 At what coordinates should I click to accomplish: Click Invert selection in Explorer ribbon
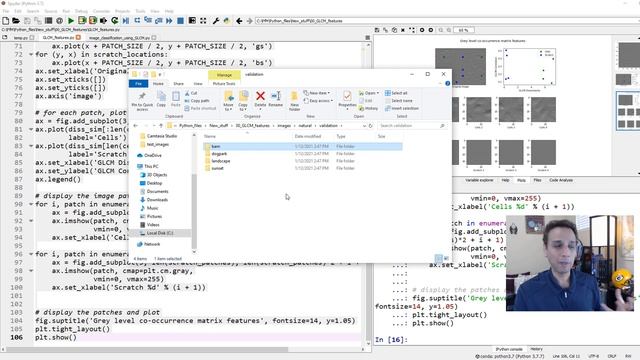click(402, 109)
